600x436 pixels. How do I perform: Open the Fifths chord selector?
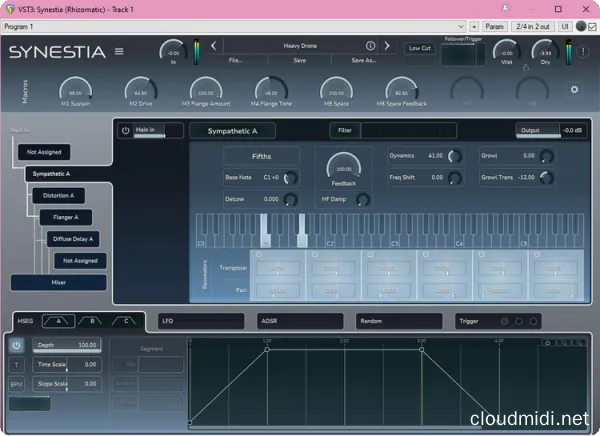click(x=260, y=156)
